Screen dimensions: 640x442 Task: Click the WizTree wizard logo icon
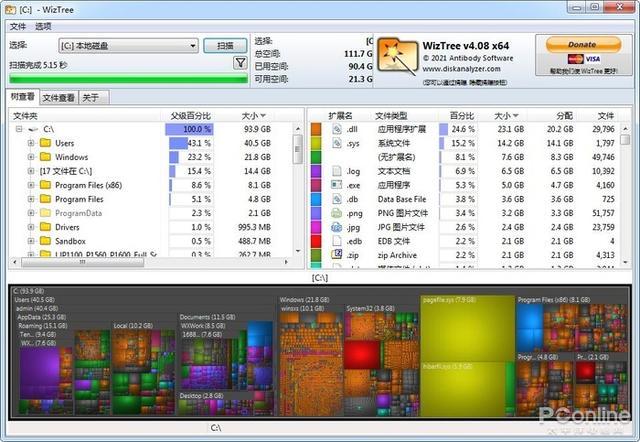(x=398, y=57)
